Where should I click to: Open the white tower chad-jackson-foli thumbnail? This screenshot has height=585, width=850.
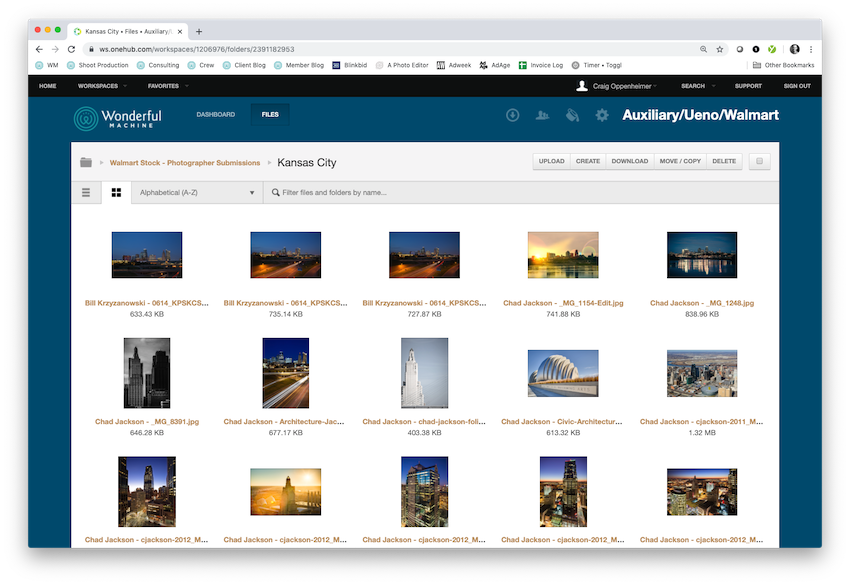point(424,373)
